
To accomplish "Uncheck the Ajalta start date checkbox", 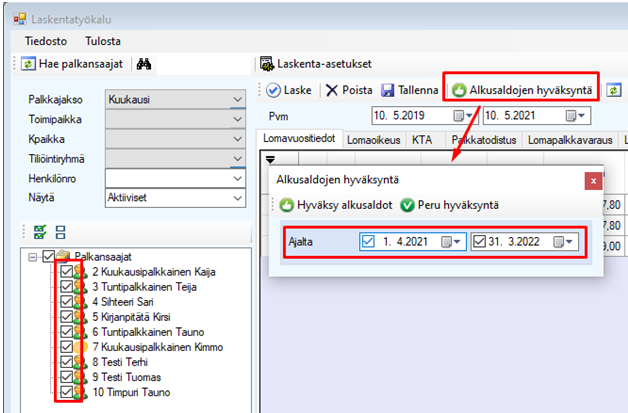I will click(x=367, y=242).
